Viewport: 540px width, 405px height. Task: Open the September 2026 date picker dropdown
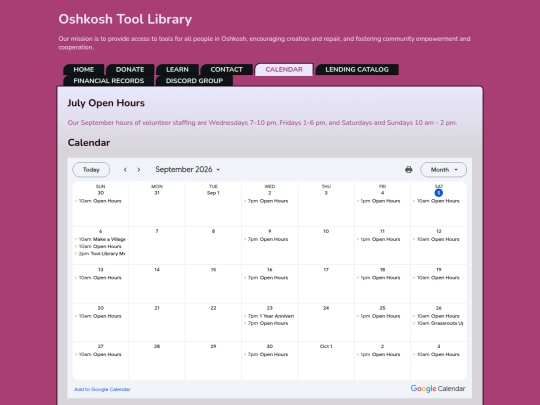pos(188,169)
